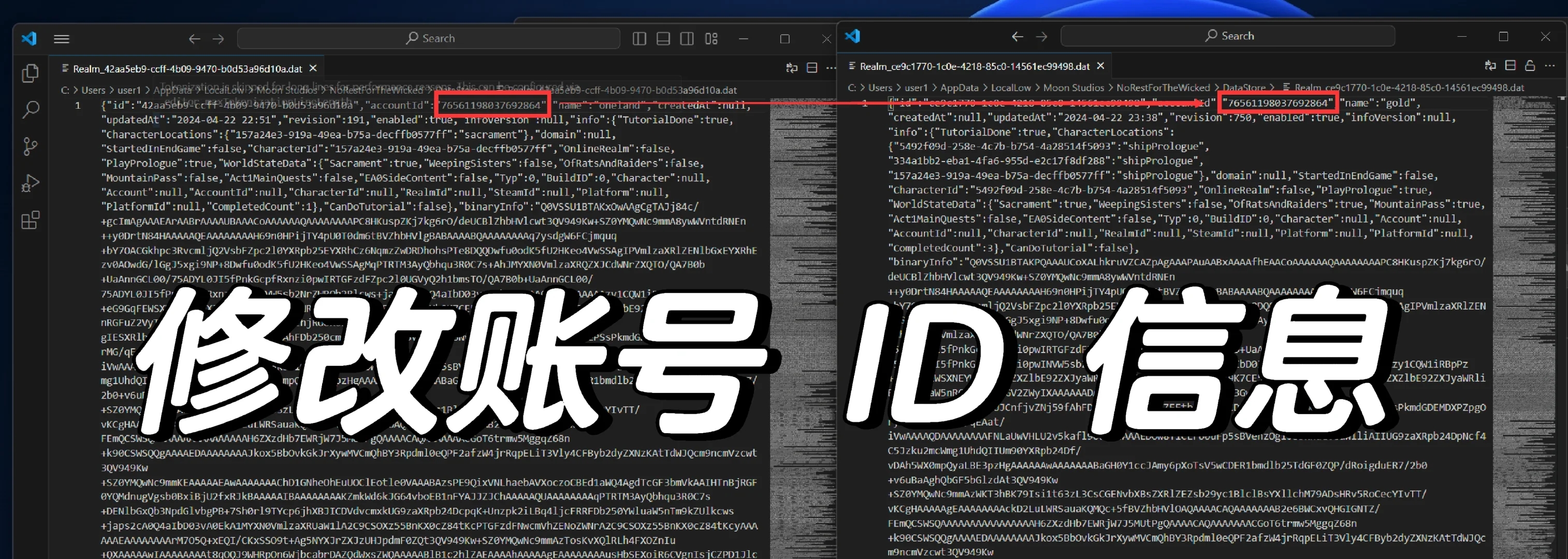Click compare changes icon in right editor toolbar

pyautogui.click(x=1490, y=65)
